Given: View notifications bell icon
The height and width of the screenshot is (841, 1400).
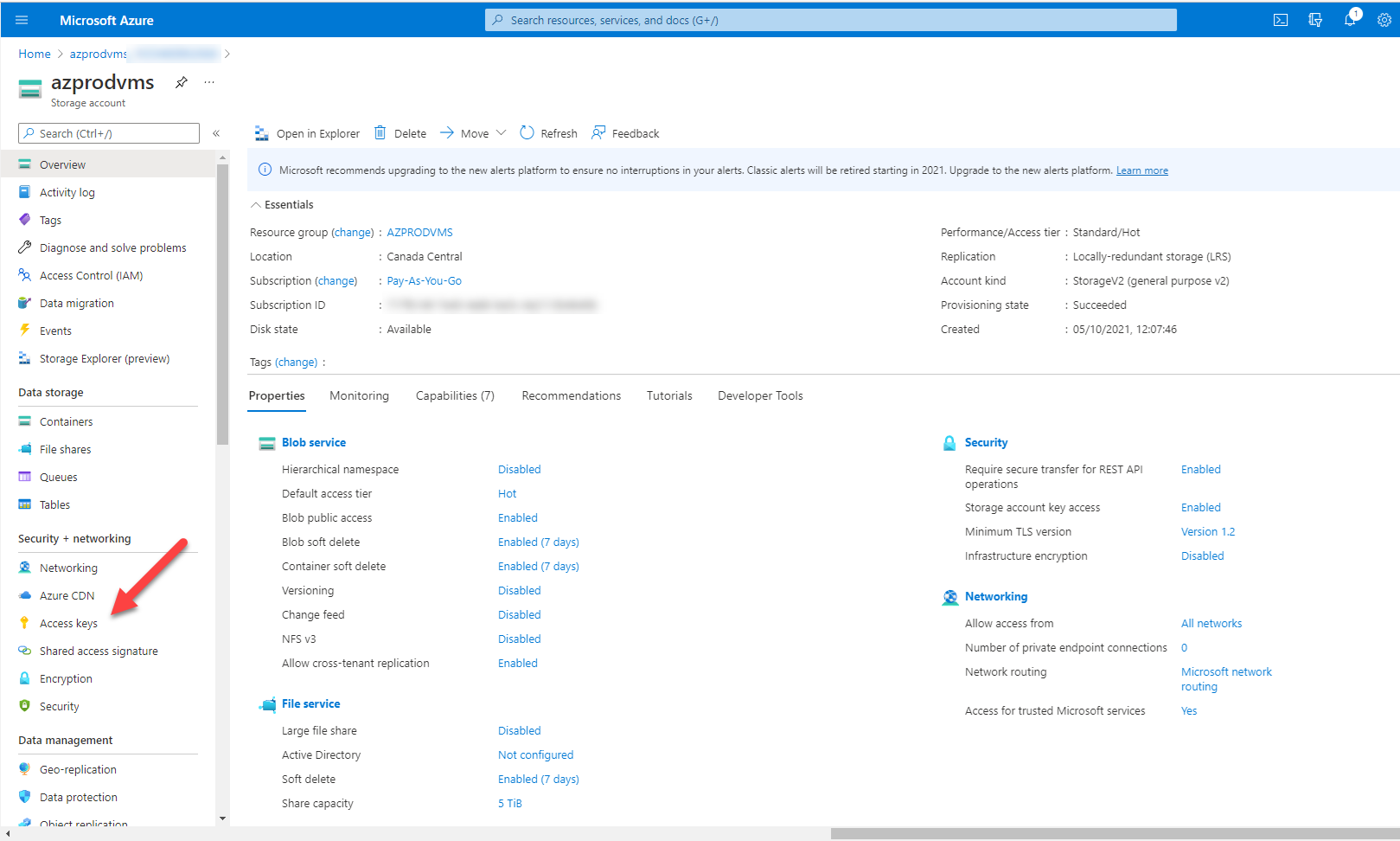Looking at the screenshot, I should pyautogui.click(x=1350, y=19).
